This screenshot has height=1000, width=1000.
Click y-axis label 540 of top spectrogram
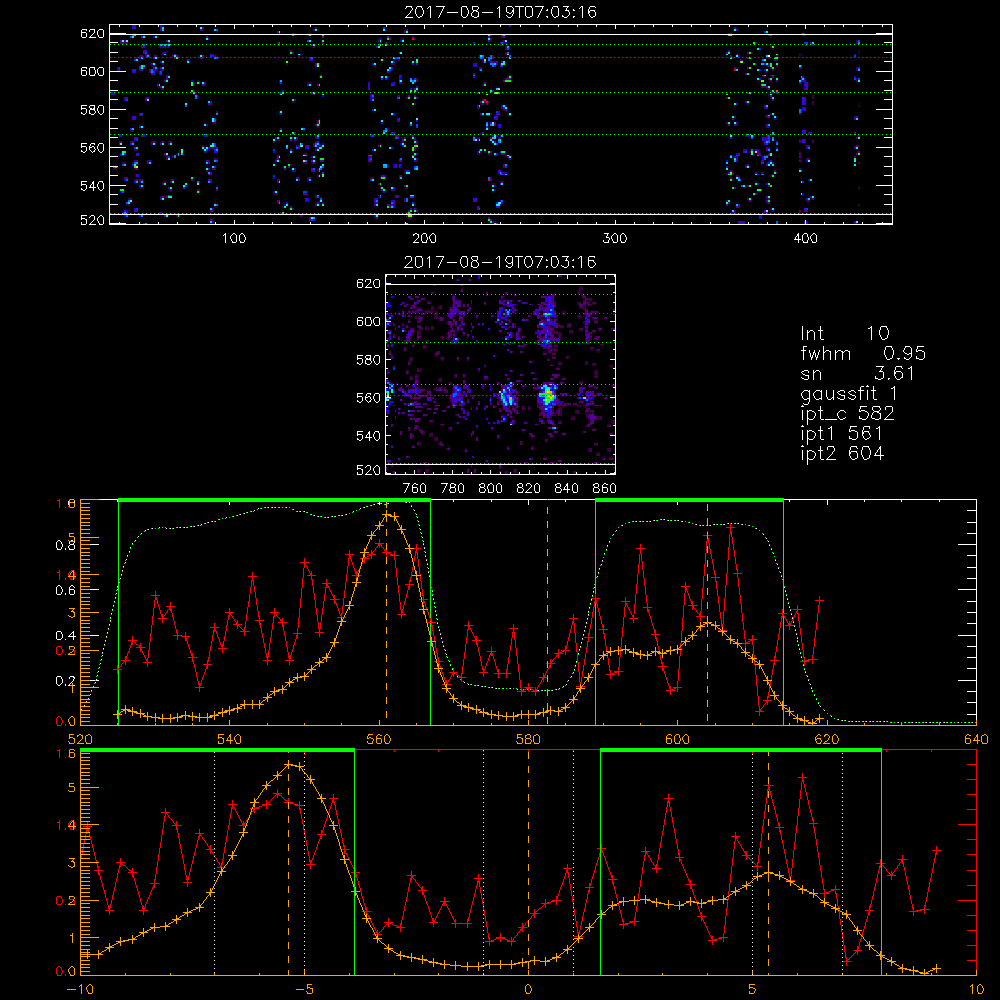click(92, 186)
